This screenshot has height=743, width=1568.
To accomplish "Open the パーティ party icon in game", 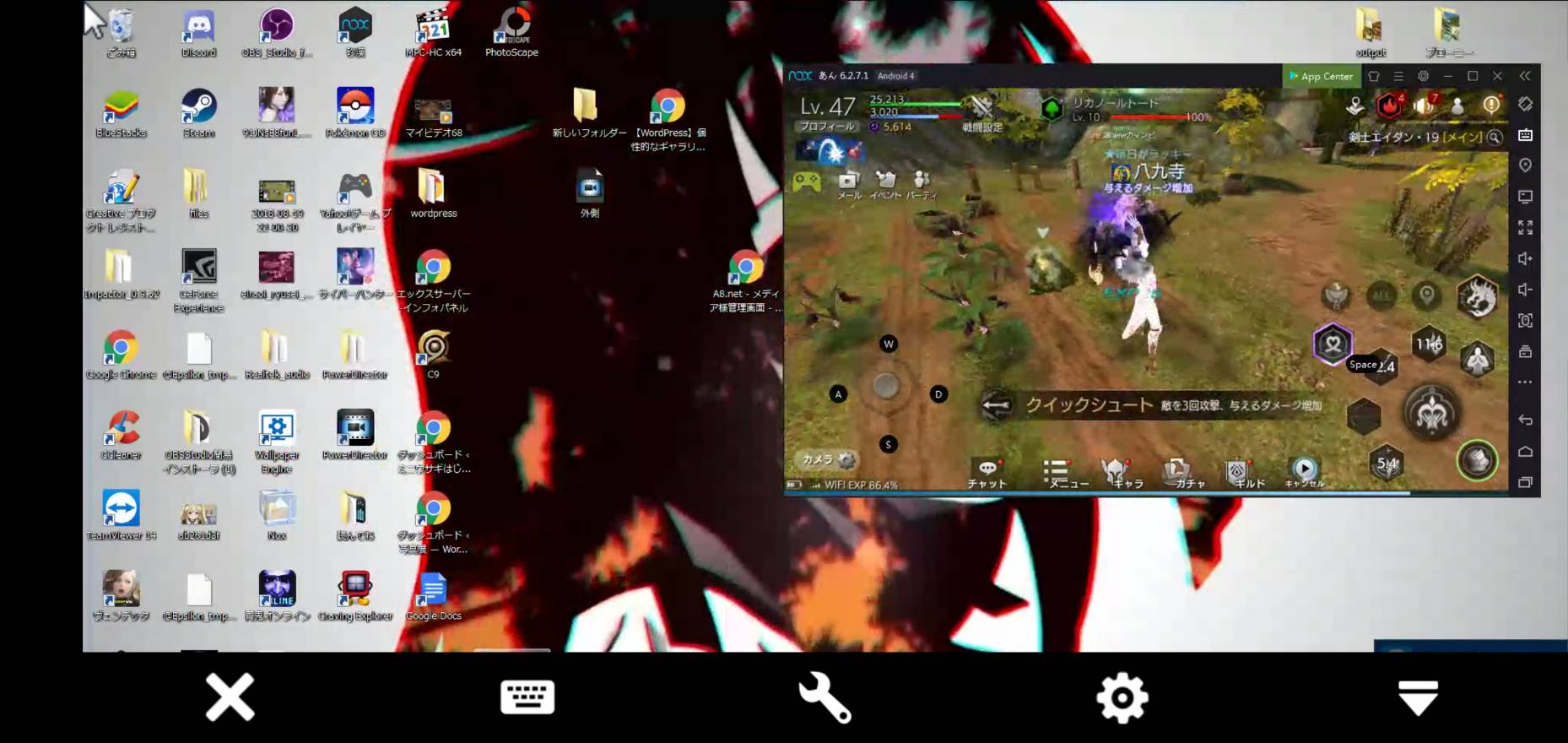I will (x=922, y=185).
